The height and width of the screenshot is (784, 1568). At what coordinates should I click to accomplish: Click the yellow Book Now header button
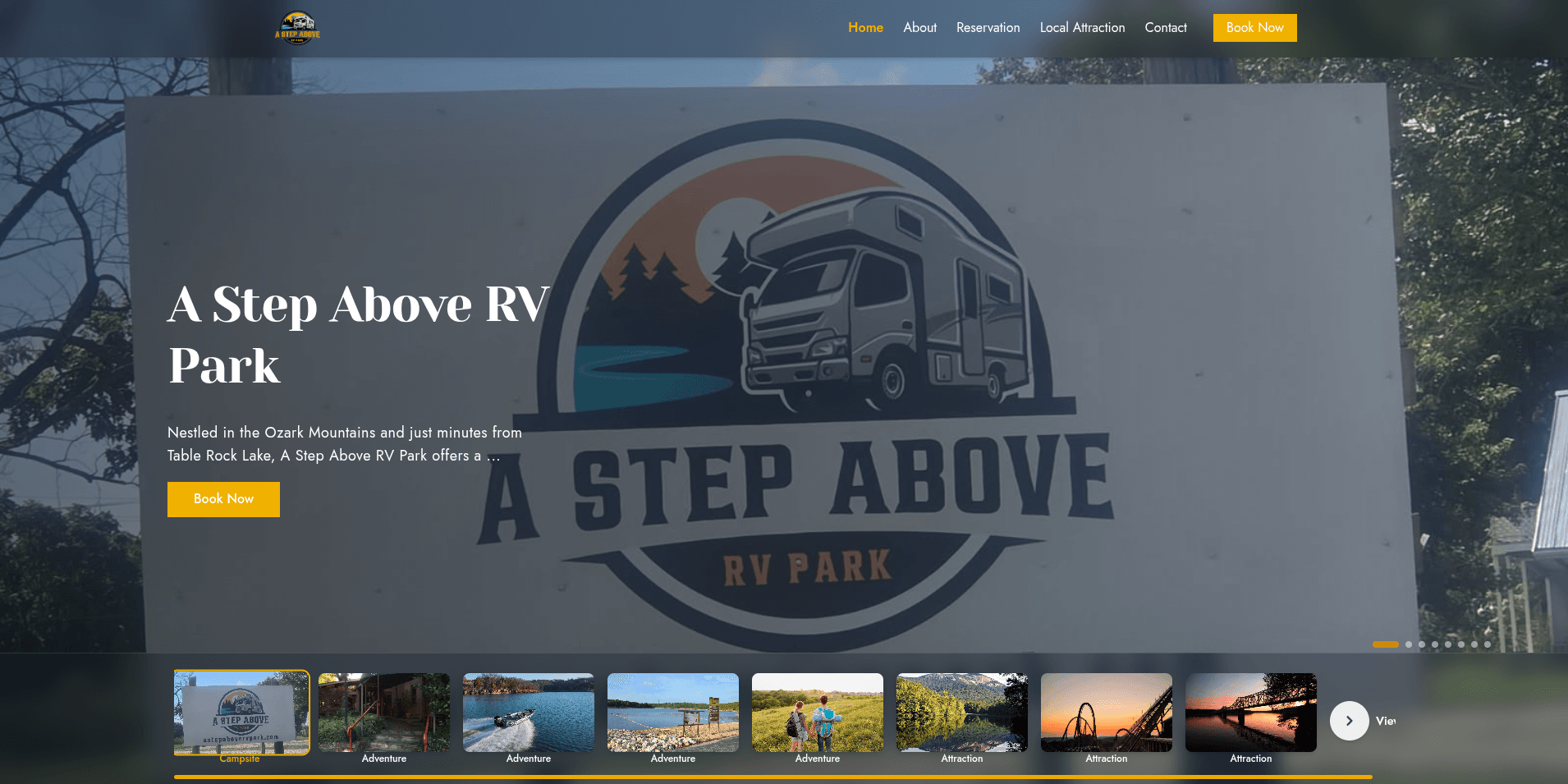[1254, 27]
